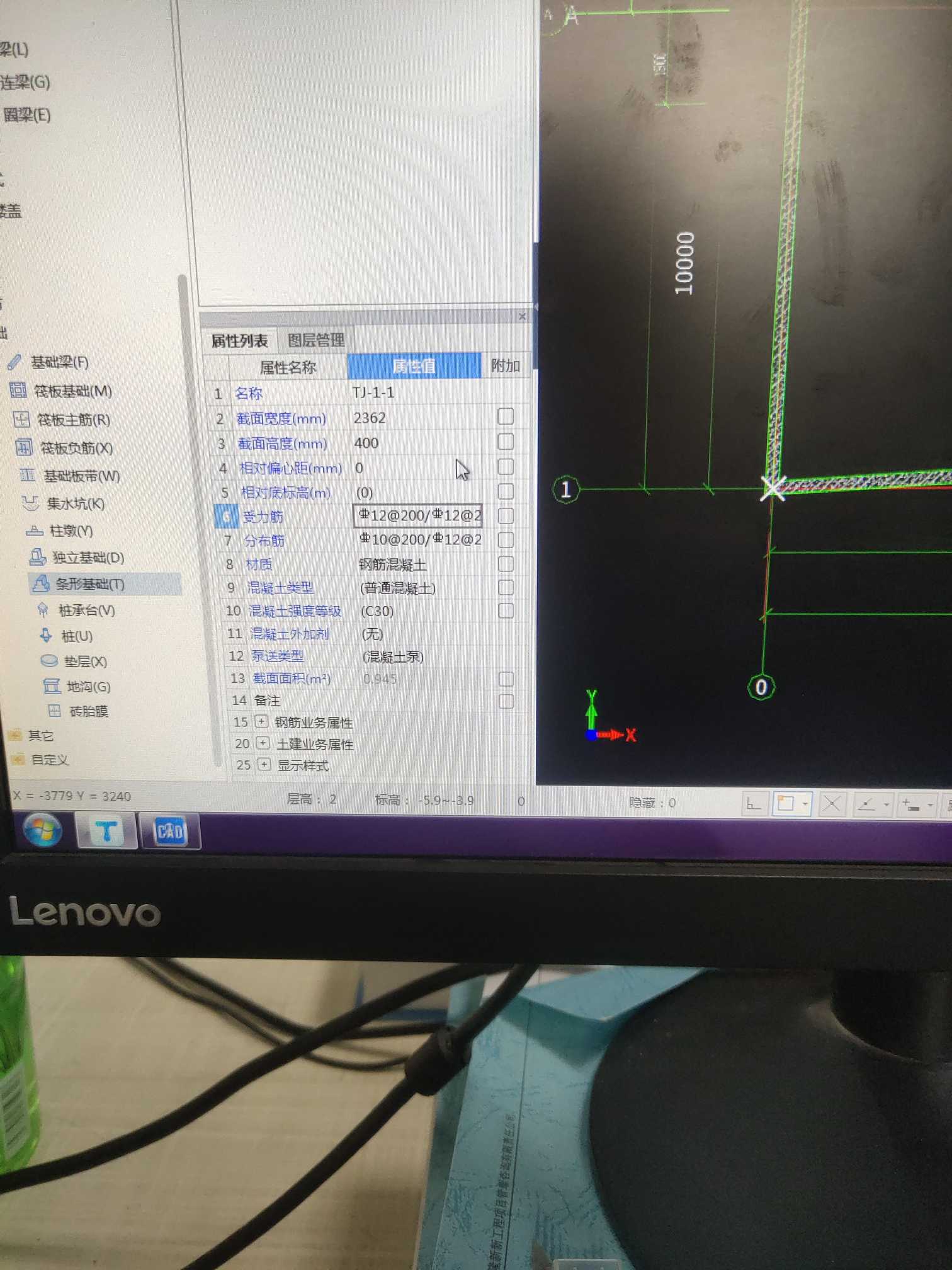952x1270 pixels.
Task: Click axis bubble 1 in drawing
Action: point(565,489)
